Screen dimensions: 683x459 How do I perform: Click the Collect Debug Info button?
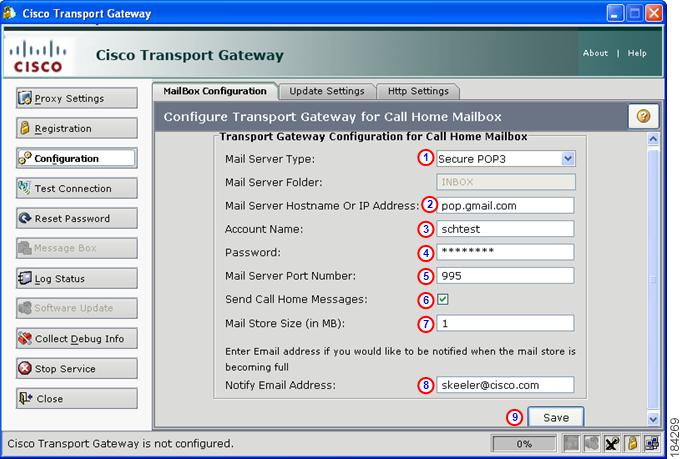77,338
